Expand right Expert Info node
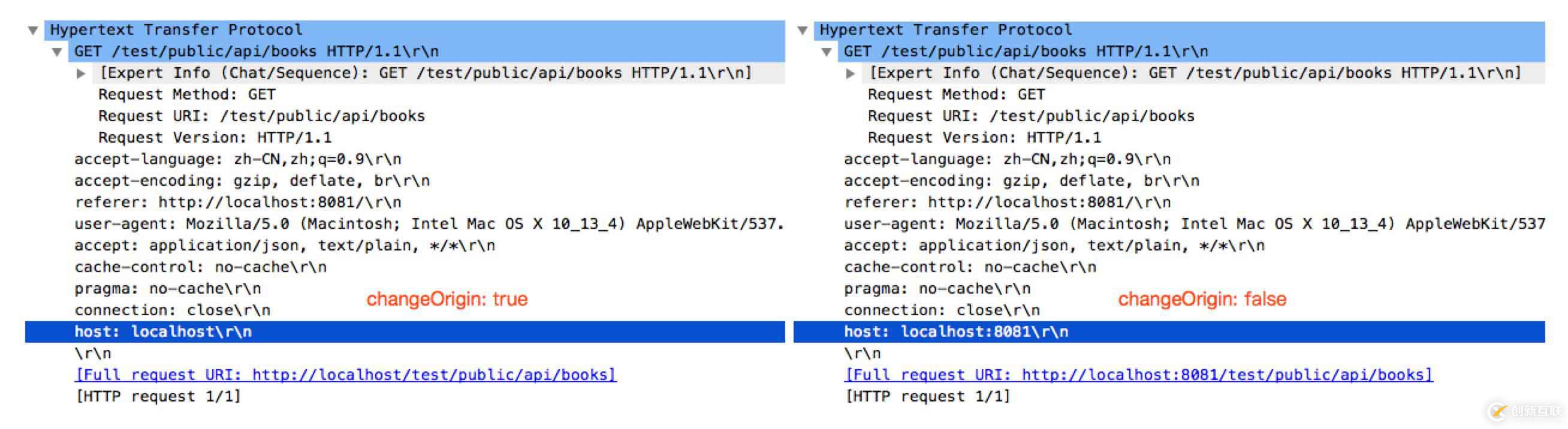 [x=851, y=74]
